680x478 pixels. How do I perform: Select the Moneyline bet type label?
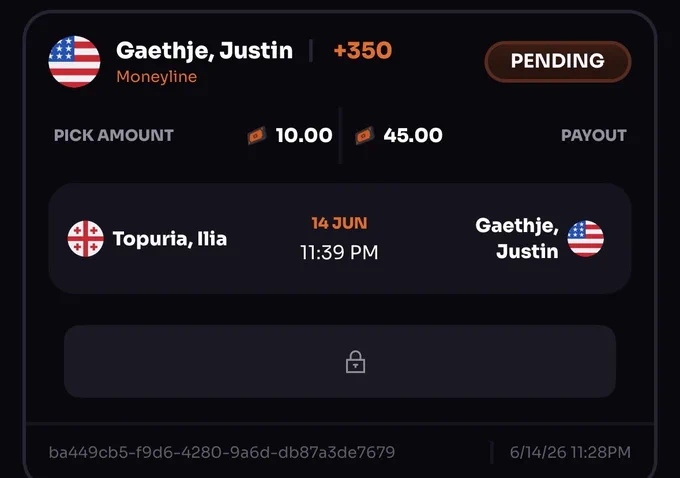tap(157, 77)
